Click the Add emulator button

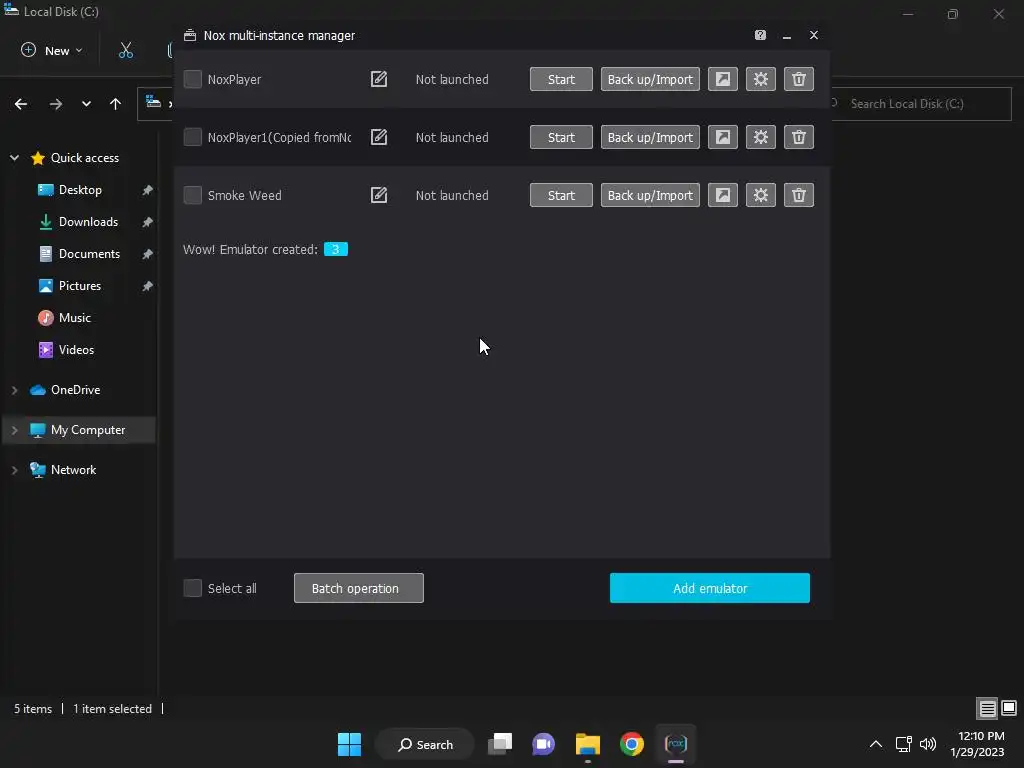[x=710, y=588]
